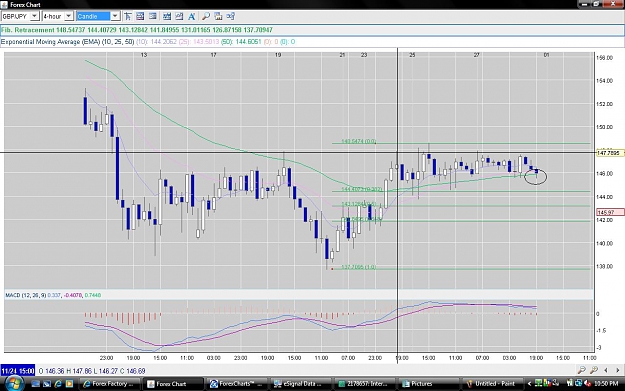Click the OHLC values in status bar
The width and height of the screenshot is (625, 391).
point(92,371)
